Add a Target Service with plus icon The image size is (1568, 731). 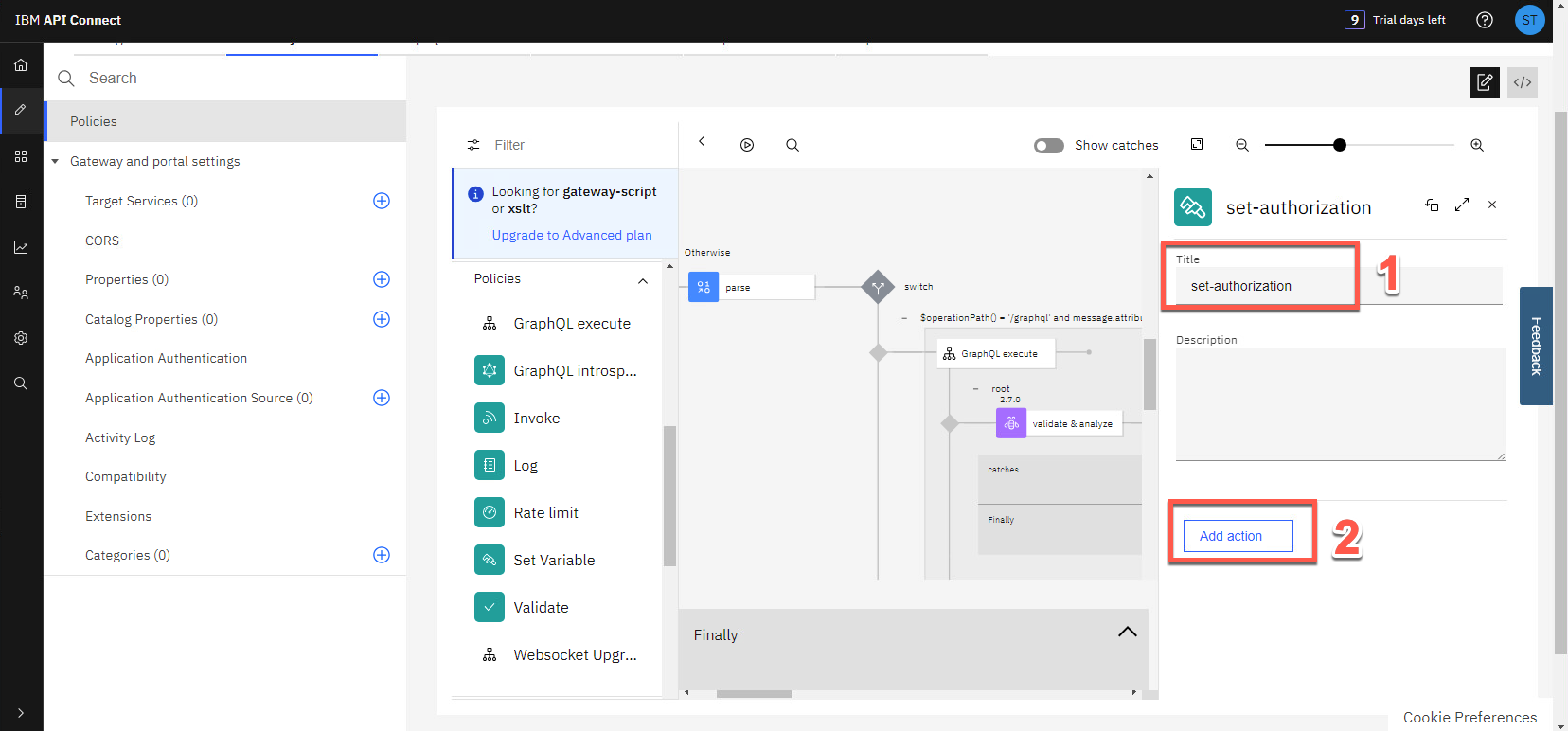382,201
